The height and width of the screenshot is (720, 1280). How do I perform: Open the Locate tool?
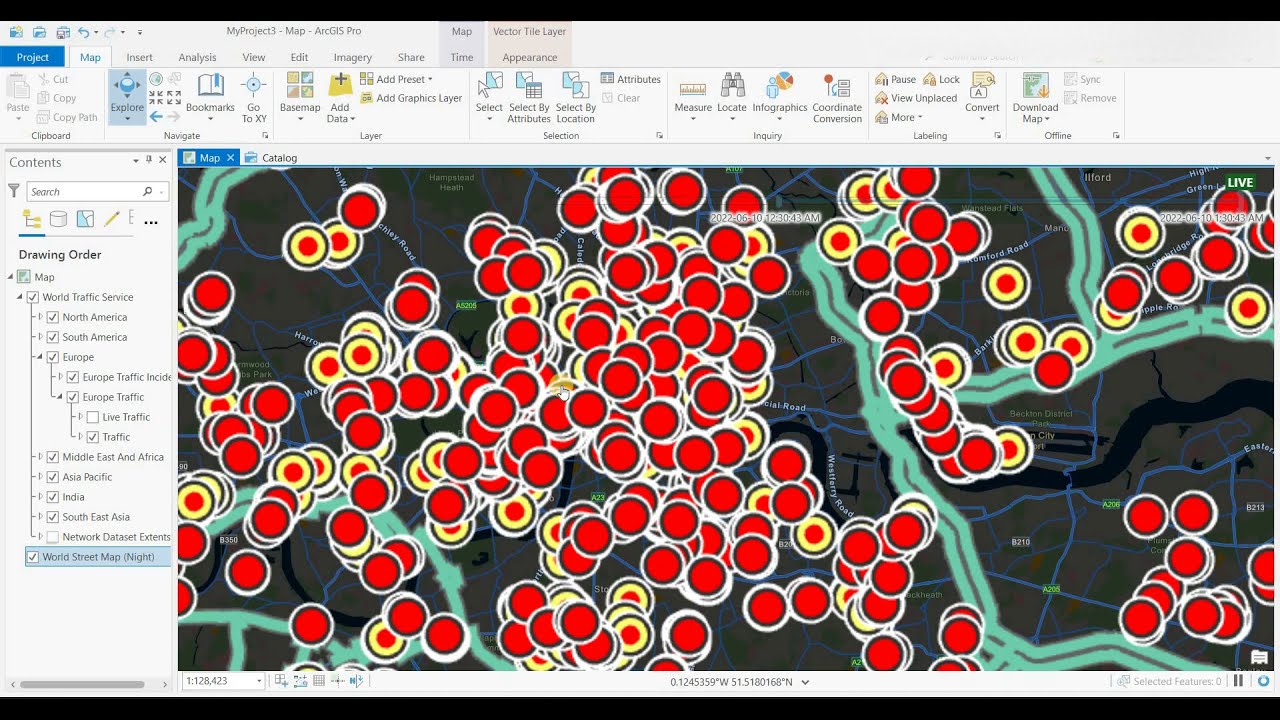(x=732, y=96)
